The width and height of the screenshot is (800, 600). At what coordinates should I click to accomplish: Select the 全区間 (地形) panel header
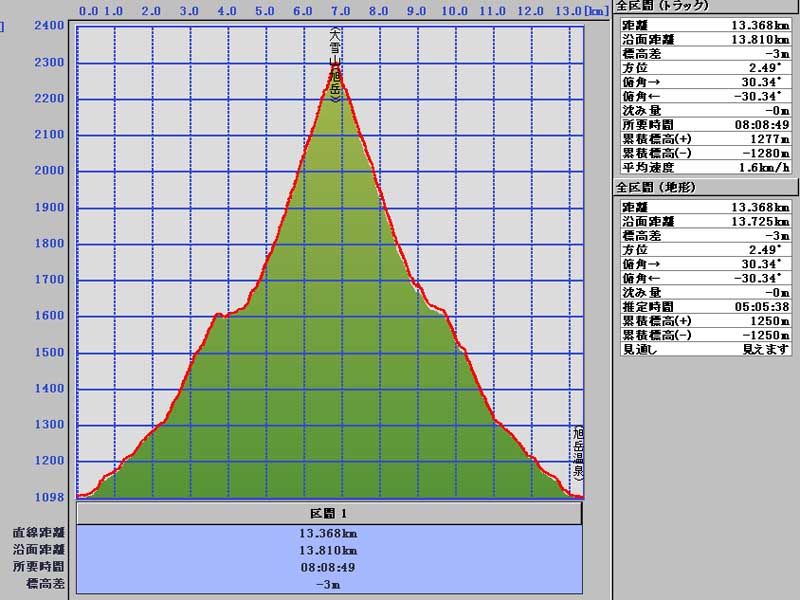click(656, 187)
